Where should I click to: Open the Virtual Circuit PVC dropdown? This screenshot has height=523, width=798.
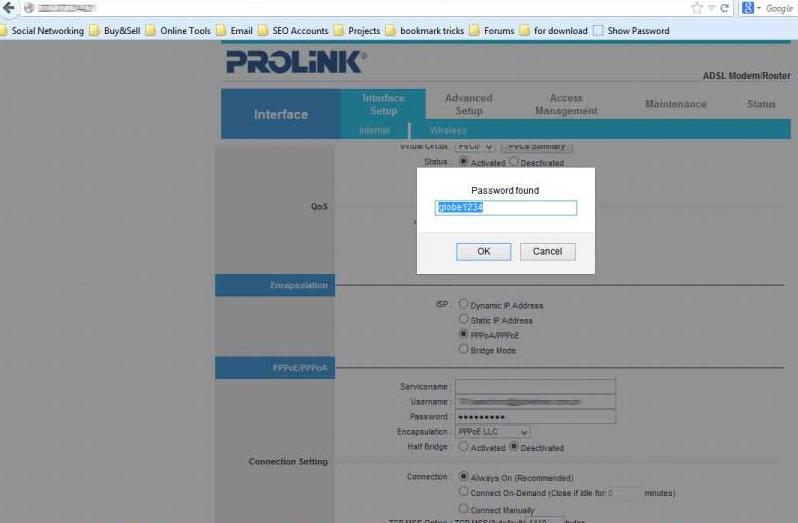point(474,147)
